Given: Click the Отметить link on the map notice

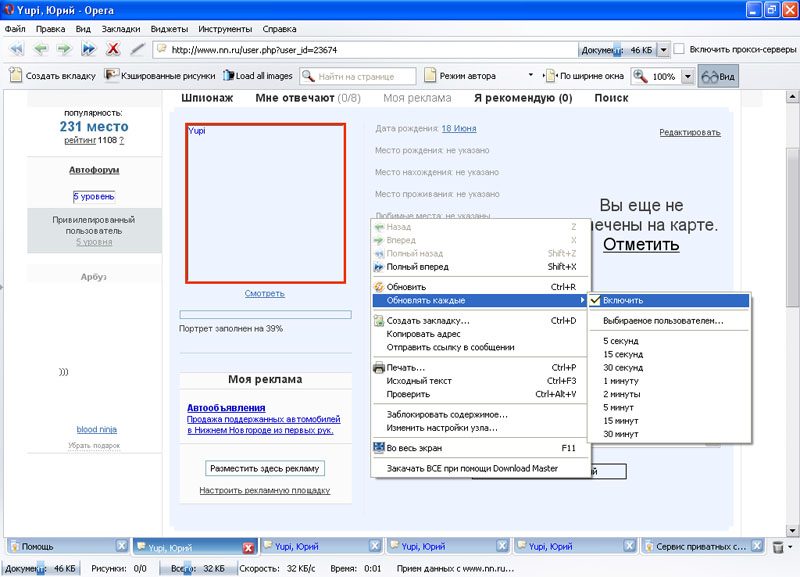Looking at the screenshot, I should (641, 244).
